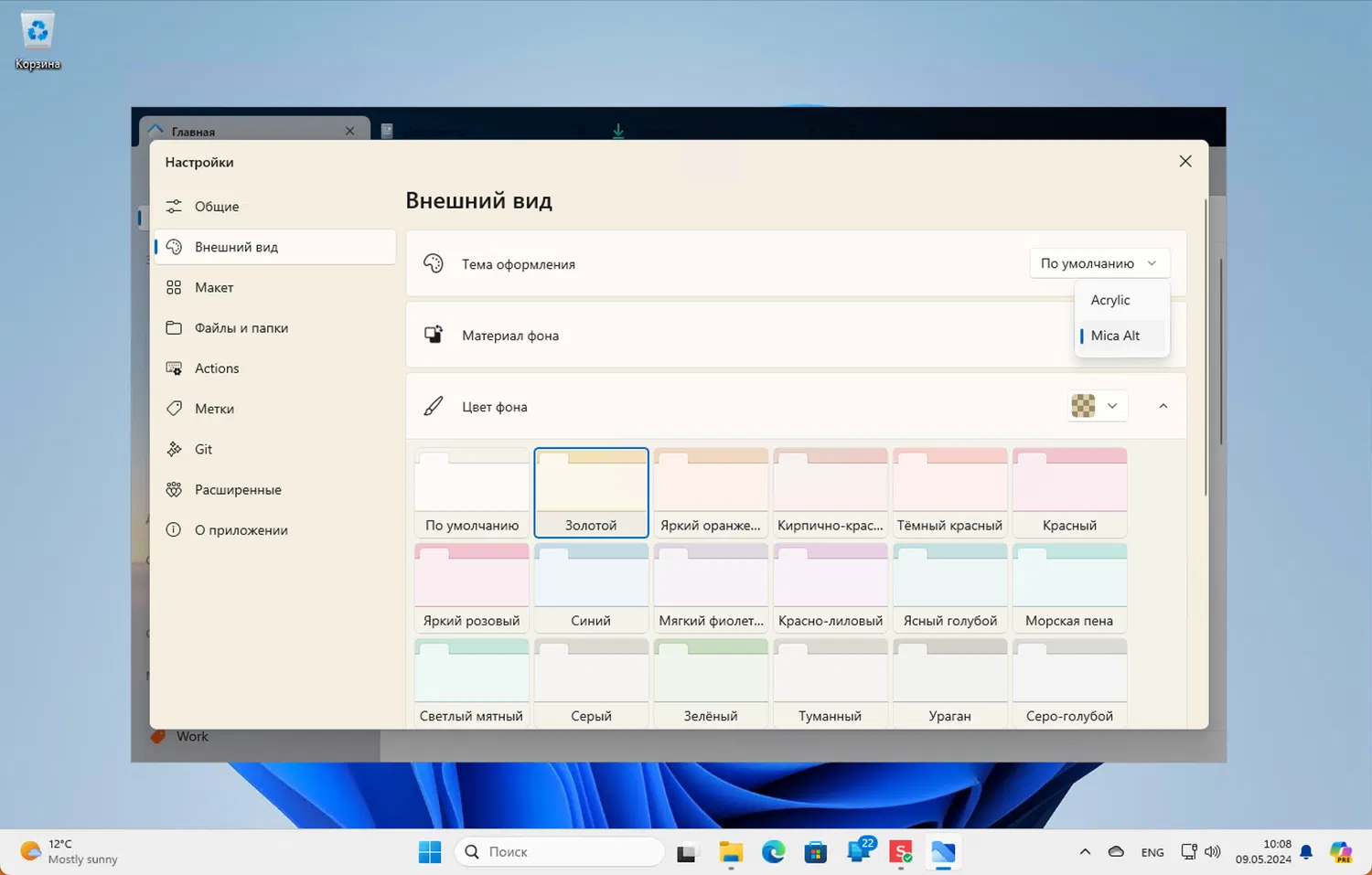Choose the Синий background color

592,588
